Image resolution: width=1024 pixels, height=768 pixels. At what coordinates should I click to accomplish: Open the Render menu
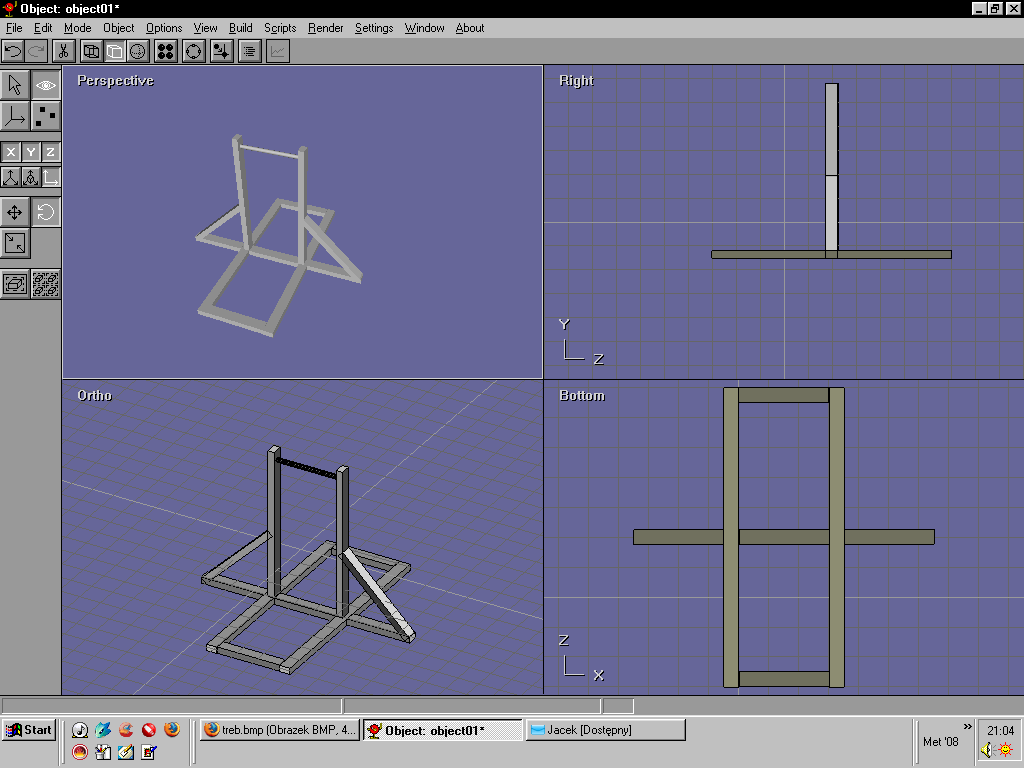click(x=325, y=28)
